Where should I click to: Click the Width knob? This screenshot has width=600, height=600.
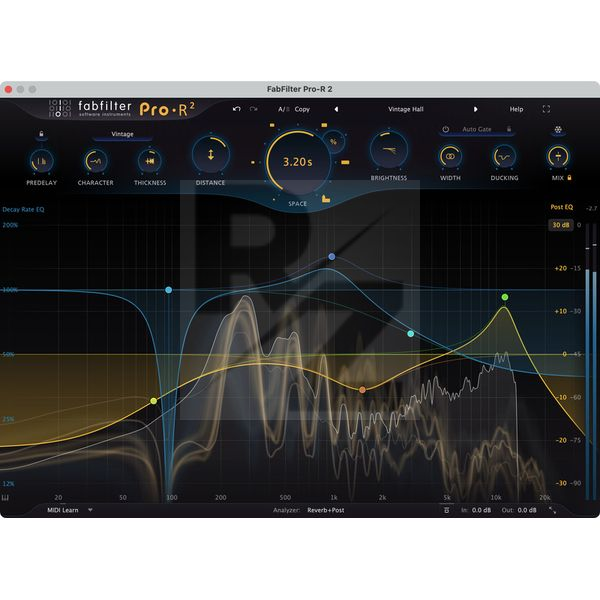450,156
